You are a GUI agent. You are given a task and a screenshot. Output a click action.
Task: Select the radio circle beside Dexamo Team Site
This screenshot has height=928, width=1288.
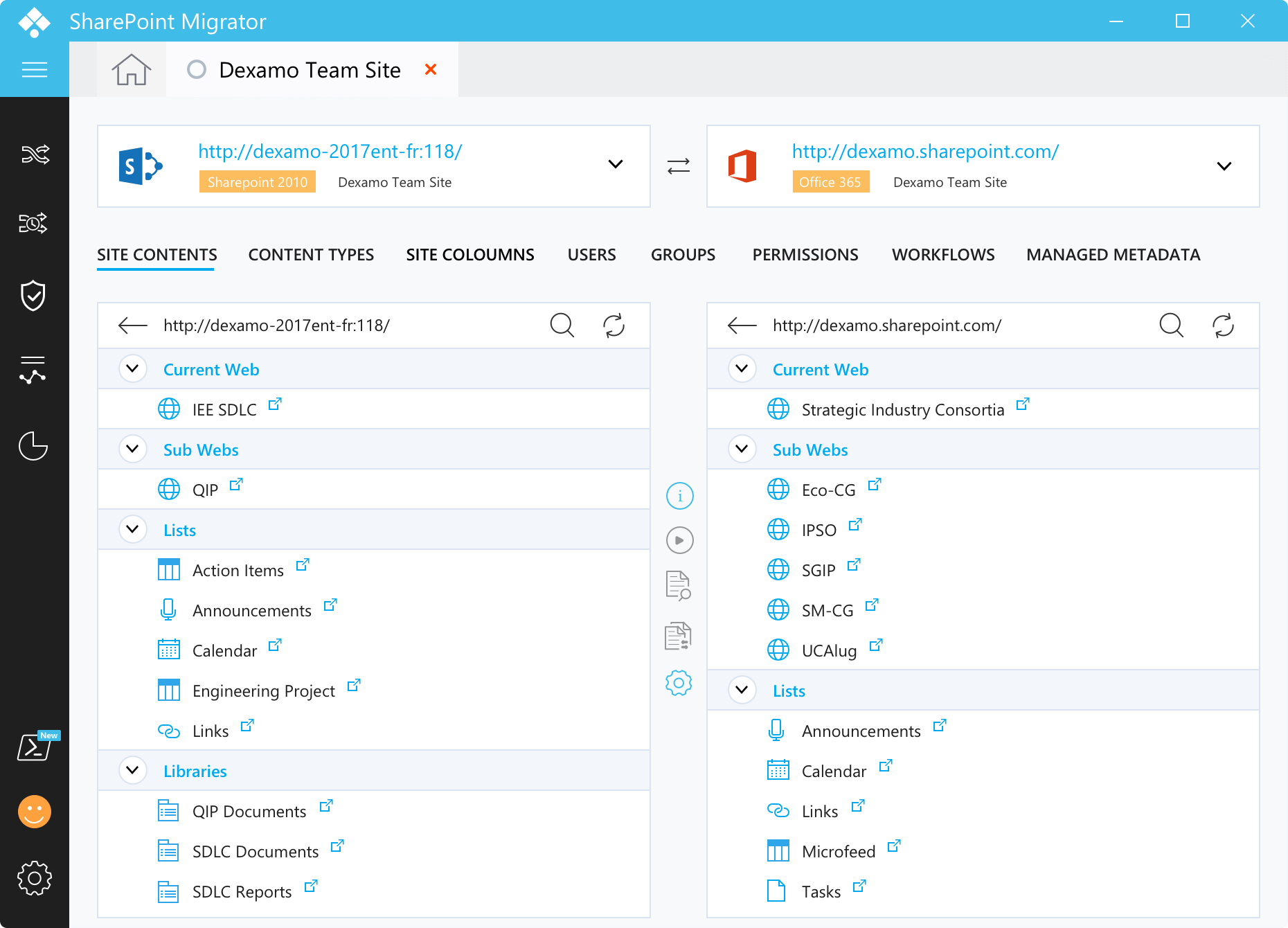(x=197, y=69)
